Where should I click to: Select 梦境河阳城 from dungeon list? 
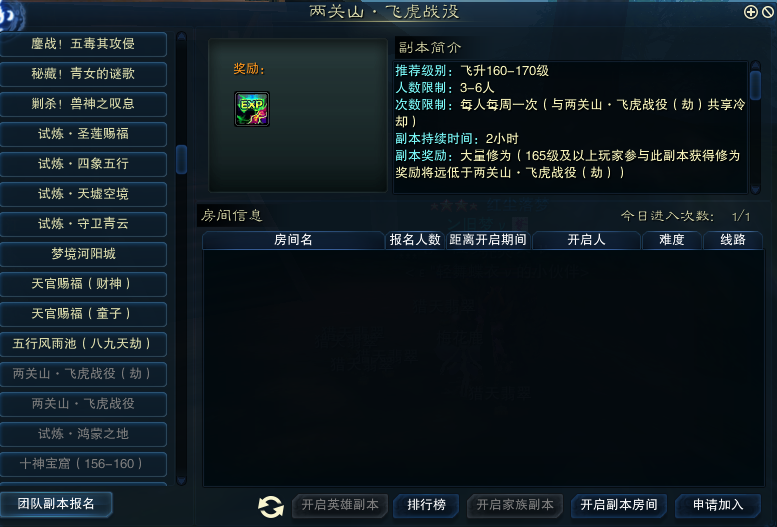pyautogui.click(x=83, y=254)
